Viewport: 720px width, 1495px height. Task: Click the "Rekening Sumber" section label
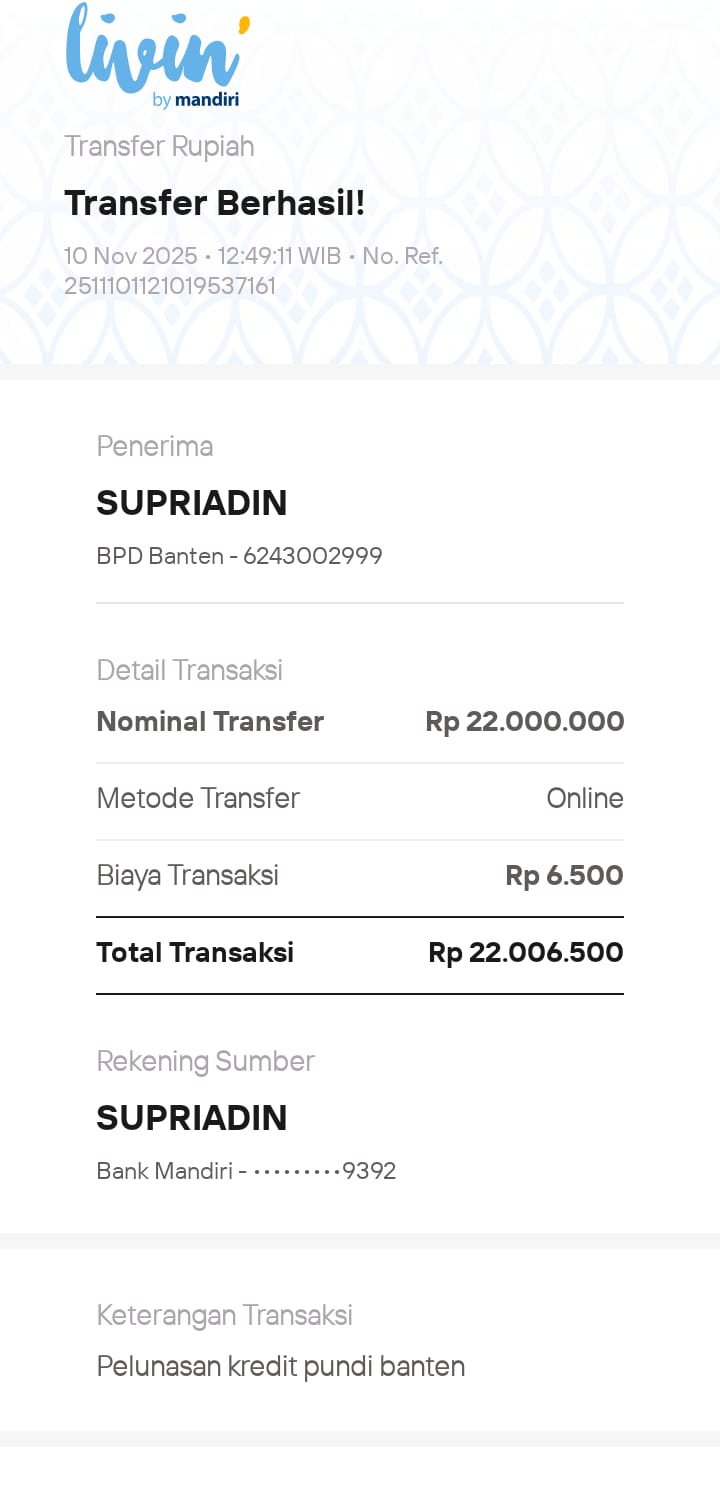pos(205,1061)
